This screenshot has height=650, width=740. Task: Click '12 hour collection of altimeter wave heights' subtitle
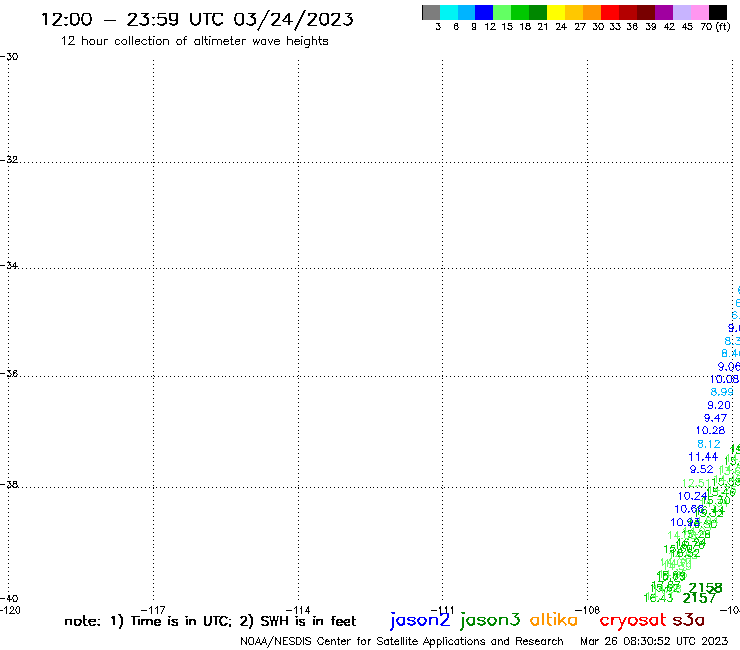[x=194, y=41]
